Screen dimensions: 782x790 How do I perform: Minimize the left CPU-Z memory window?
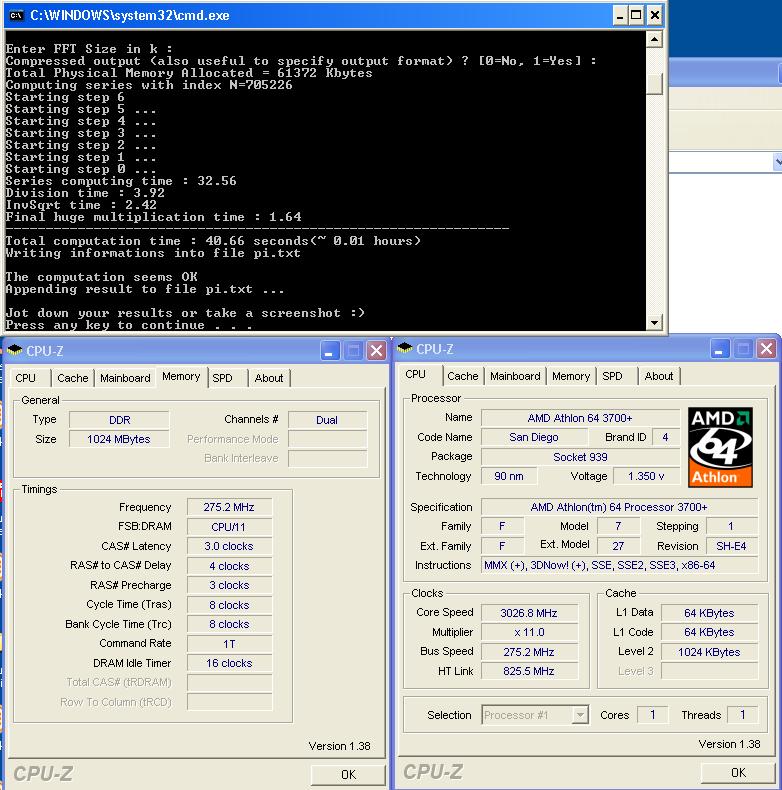click(x=330, y=351)
